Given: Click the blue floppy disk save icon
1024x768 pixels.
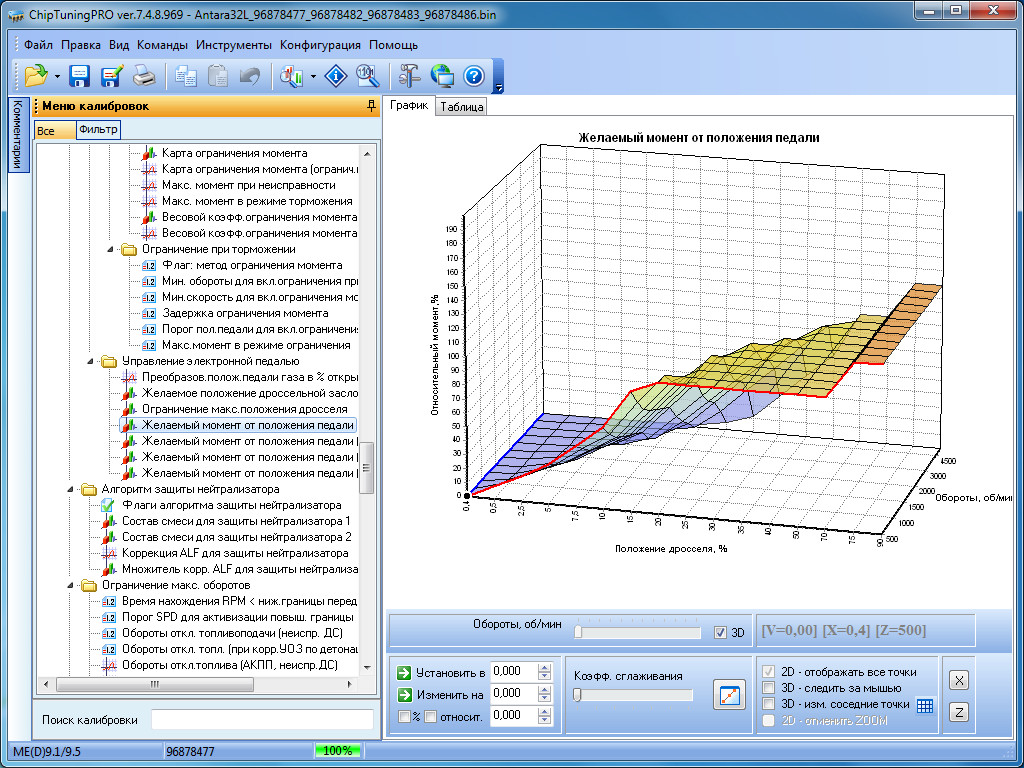Looking at the screenshot, I should pyautogui.click(x=80, y=75).
